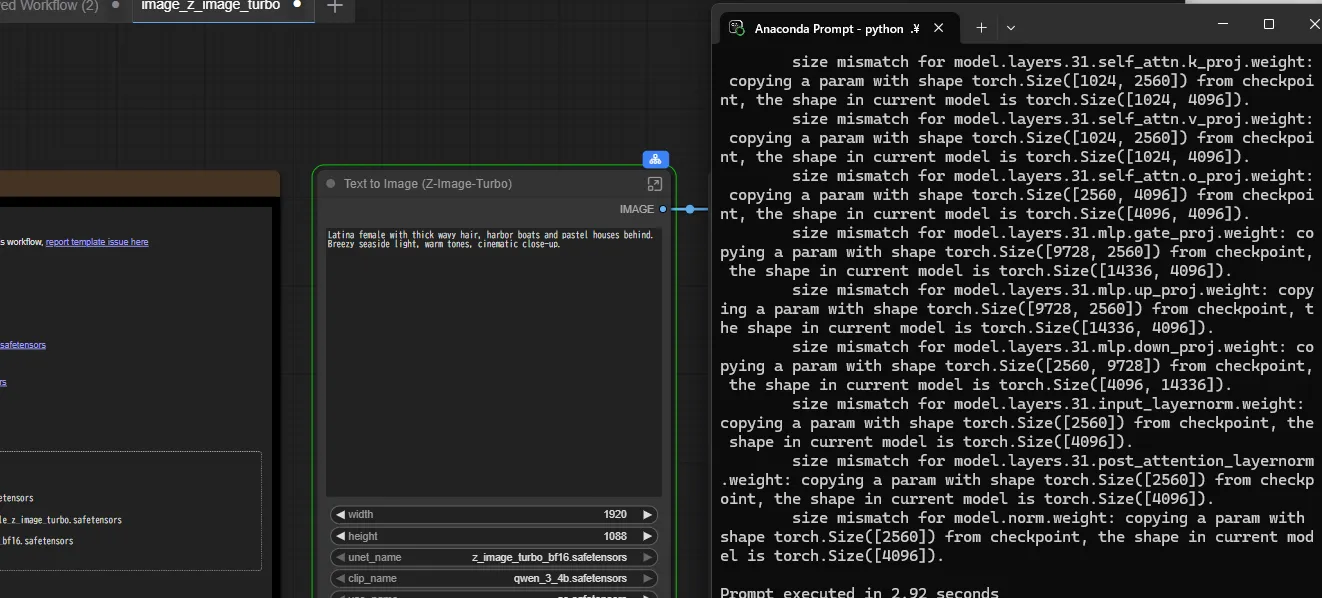The width and height of the screenshot is (1322, 598).
Task: Enter the subgraph via node's expand icon
Action: tap(655, 184)
